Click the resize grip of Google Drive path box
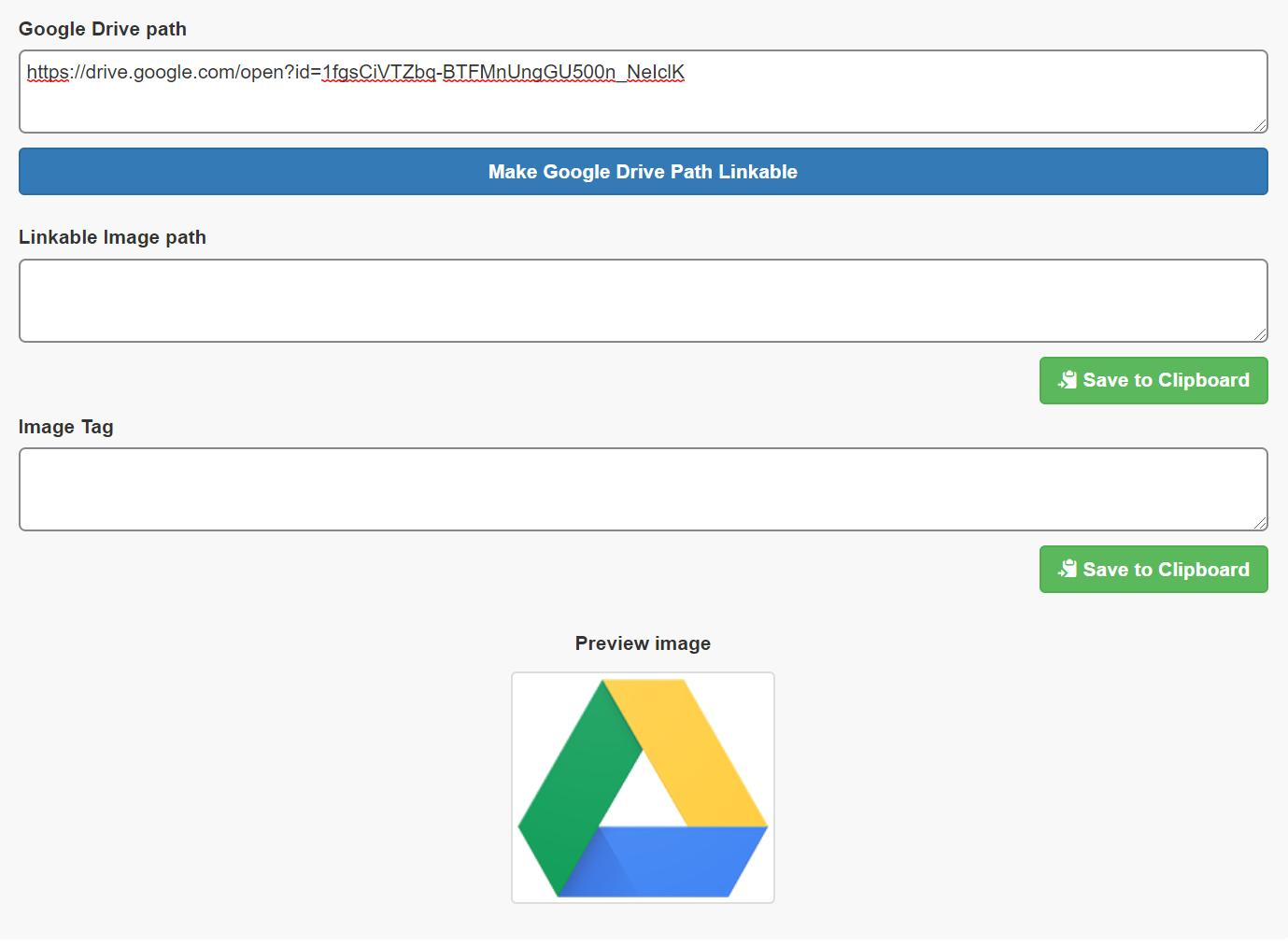Screen dimensions: 1288x946 (x=1261, y=125)
